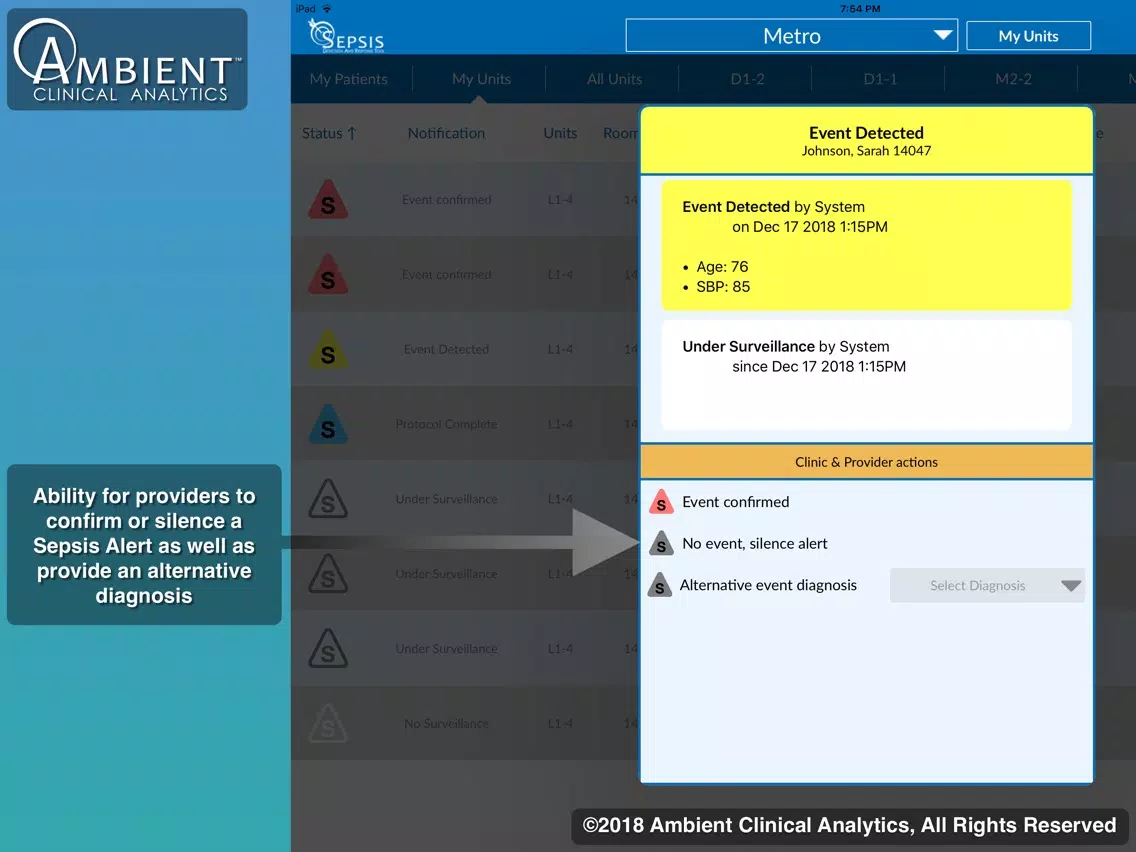Select the faded No Surveillance icon
This screenshot has width=1136, height=852.
328,724
